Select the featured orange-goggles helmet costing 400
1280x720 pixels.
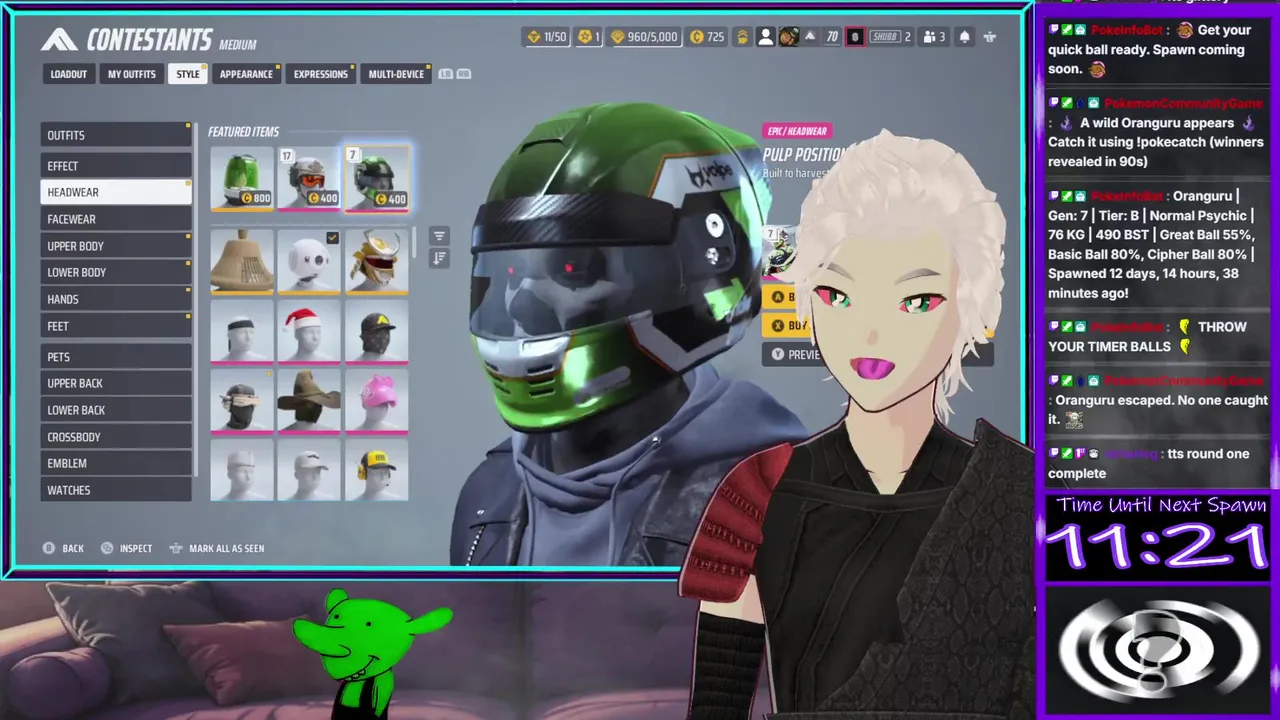coord(309,178)
